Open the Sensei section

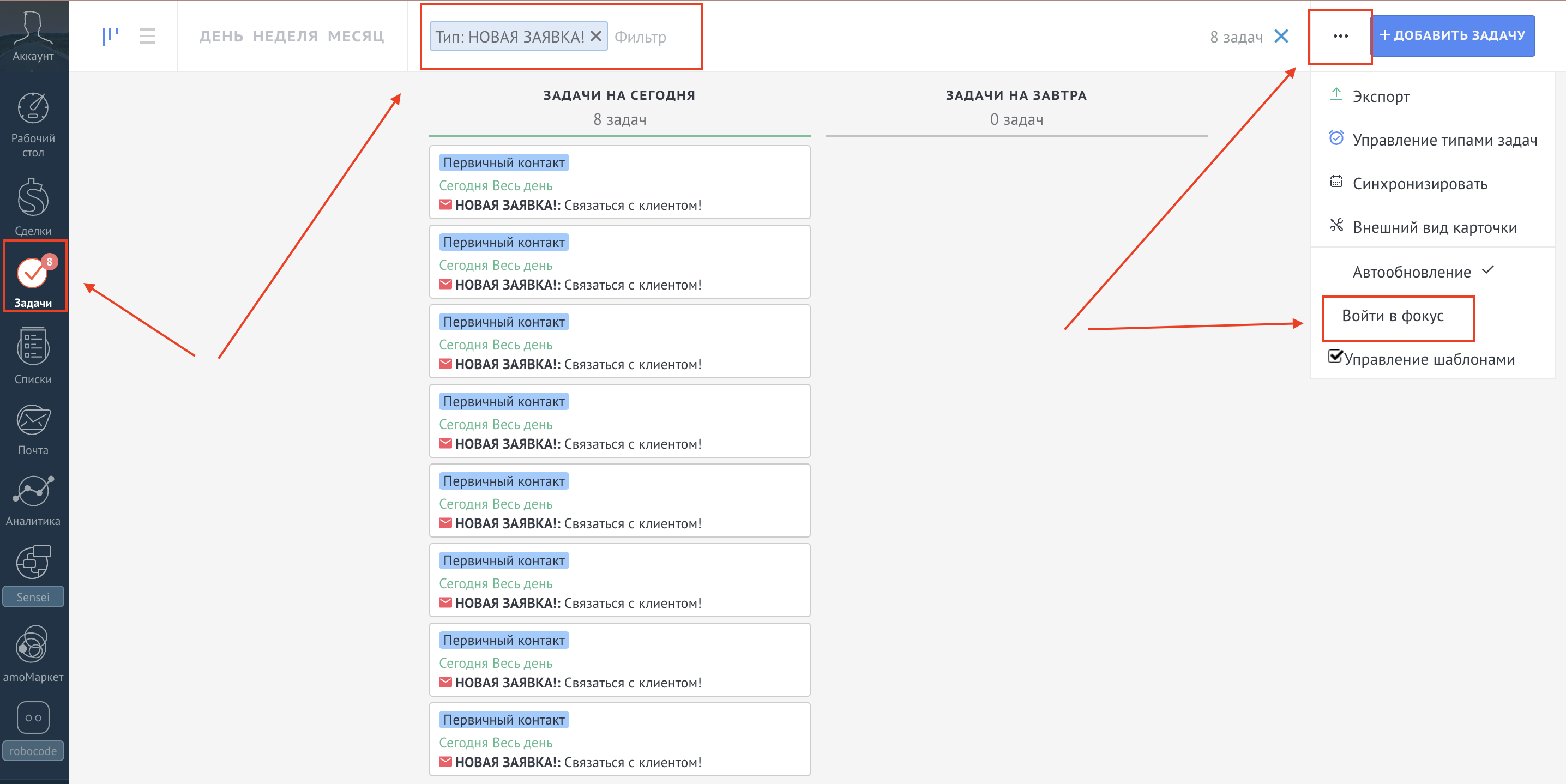33,575
